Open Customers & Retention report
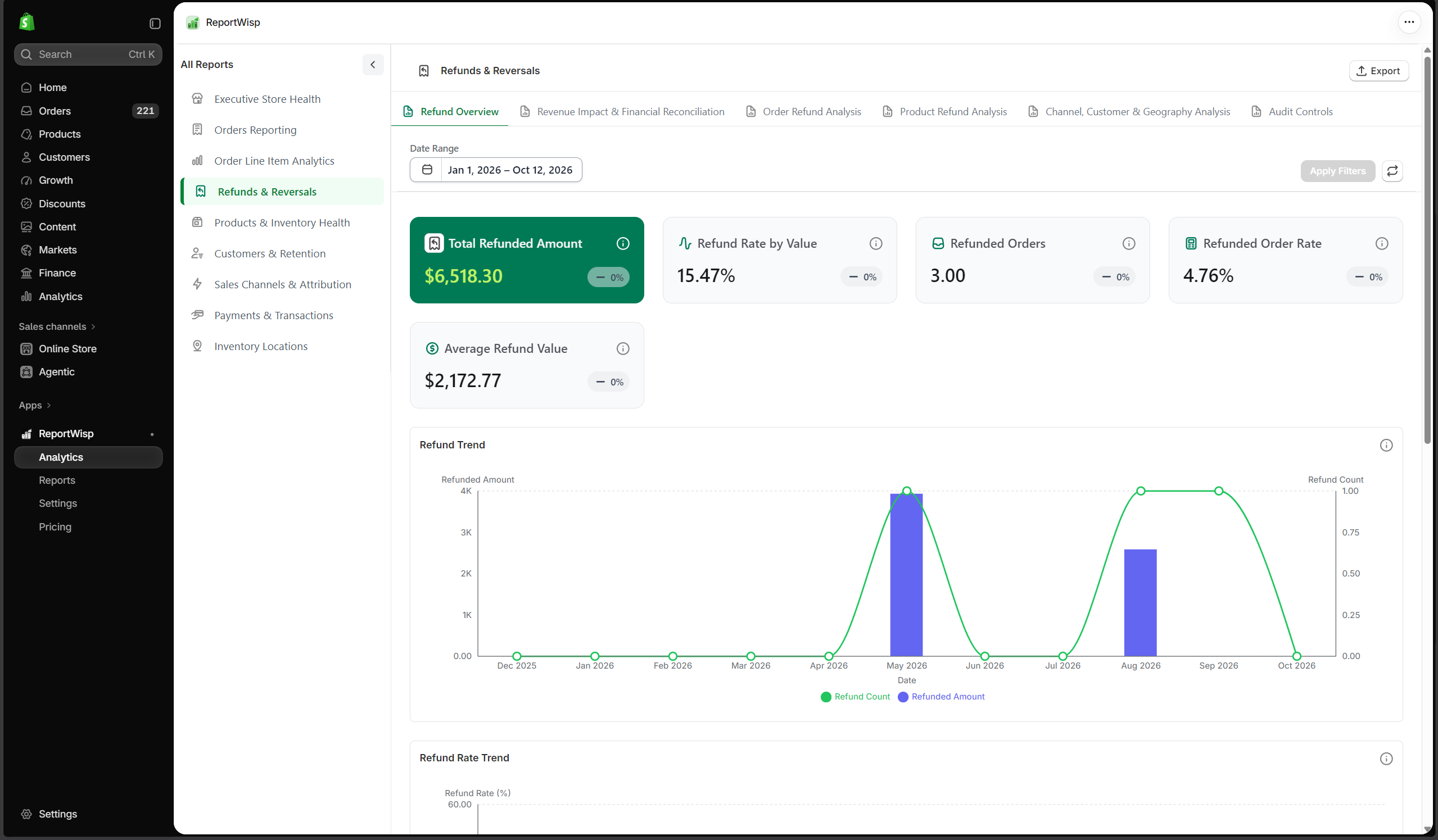Image resolution: width=1438 pixels, height=840 pixels. click(282, 254)
